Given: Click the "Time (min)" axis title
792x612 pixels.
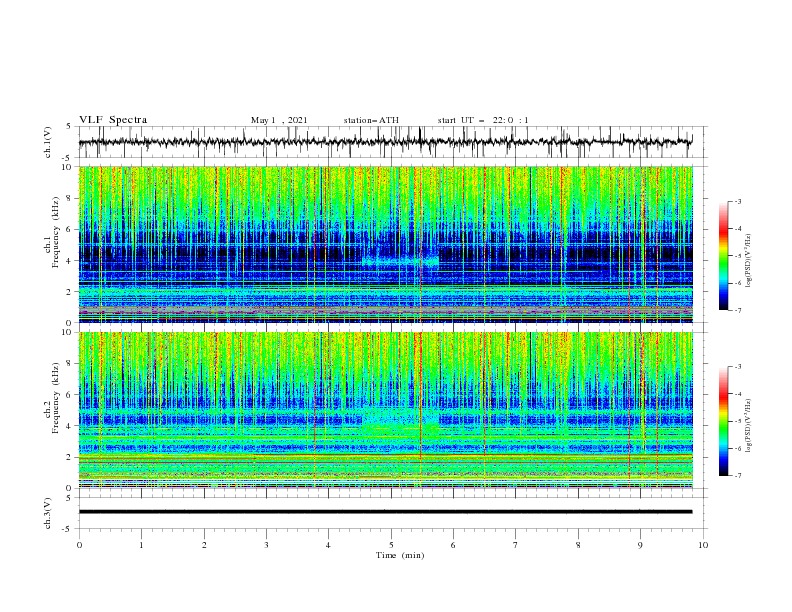Looking at the screenshot, I should [x=400, y=555].
